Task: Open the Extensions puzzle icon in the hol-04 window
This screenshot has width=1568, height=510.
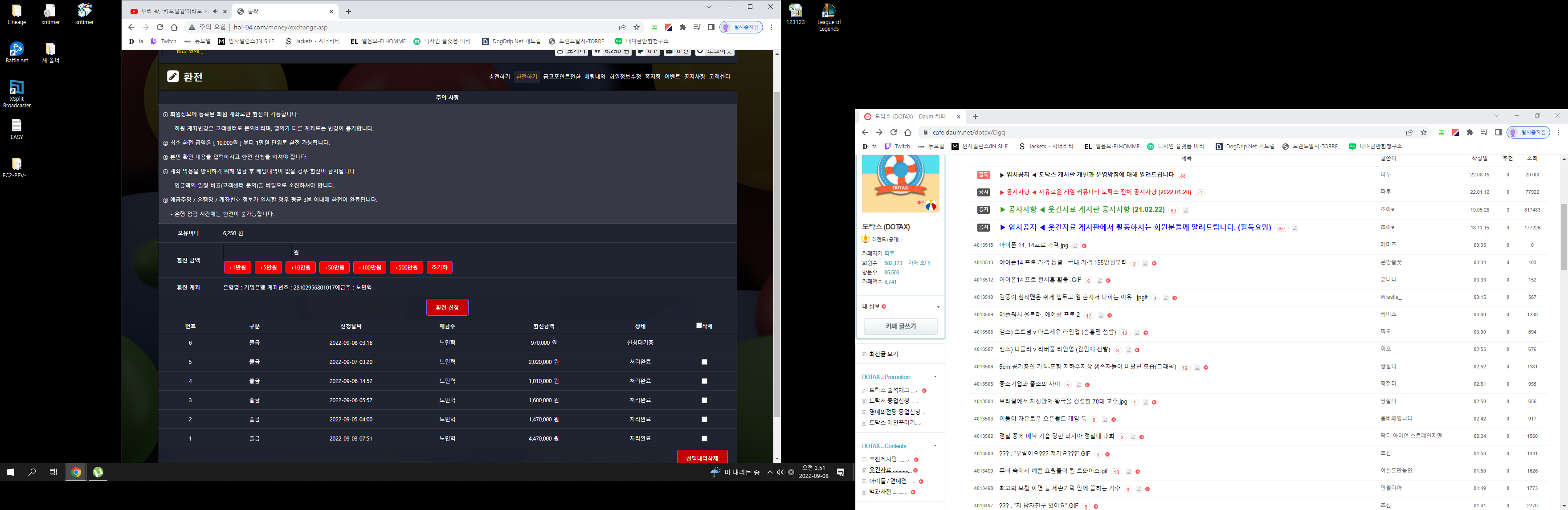Action: (x=683, y=27)
